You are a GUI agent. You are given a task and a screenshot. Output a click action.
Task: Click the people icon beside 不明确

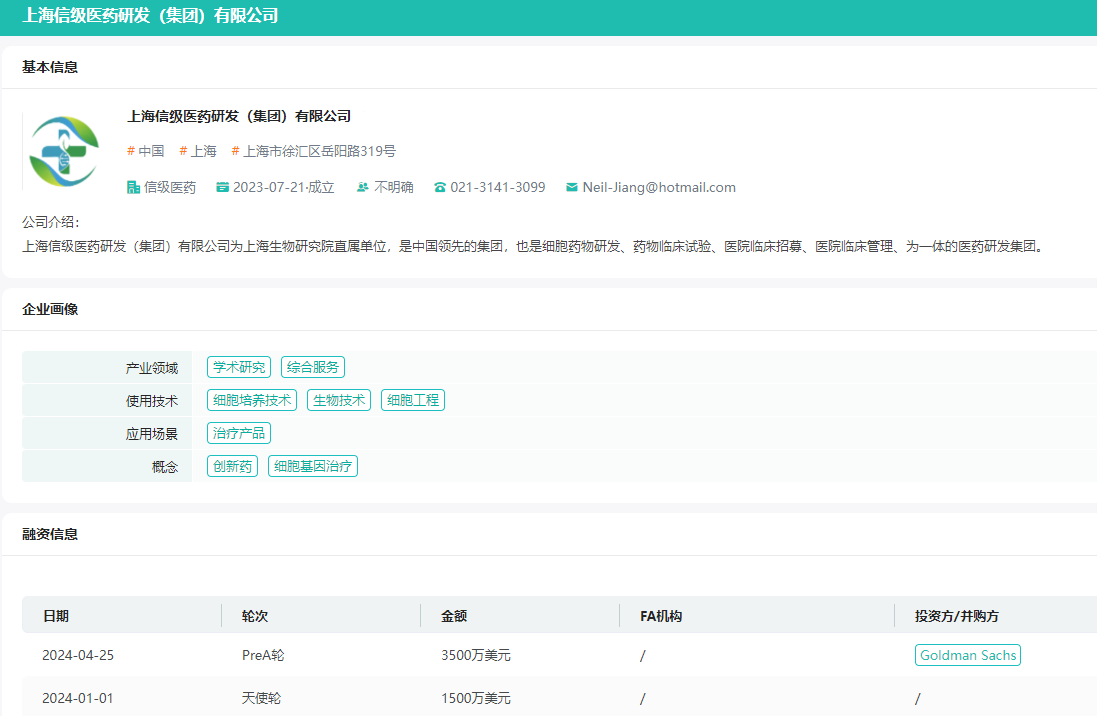coord(363,187)
